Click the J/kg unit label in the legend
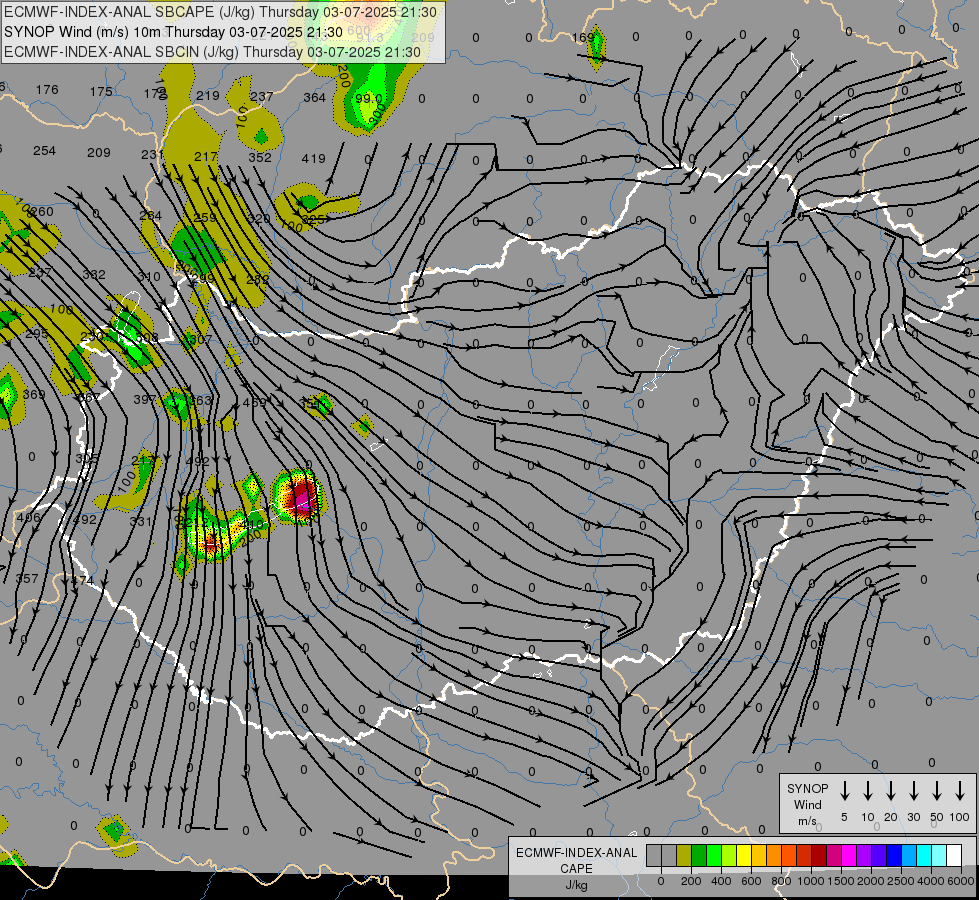 pos(576,885)
